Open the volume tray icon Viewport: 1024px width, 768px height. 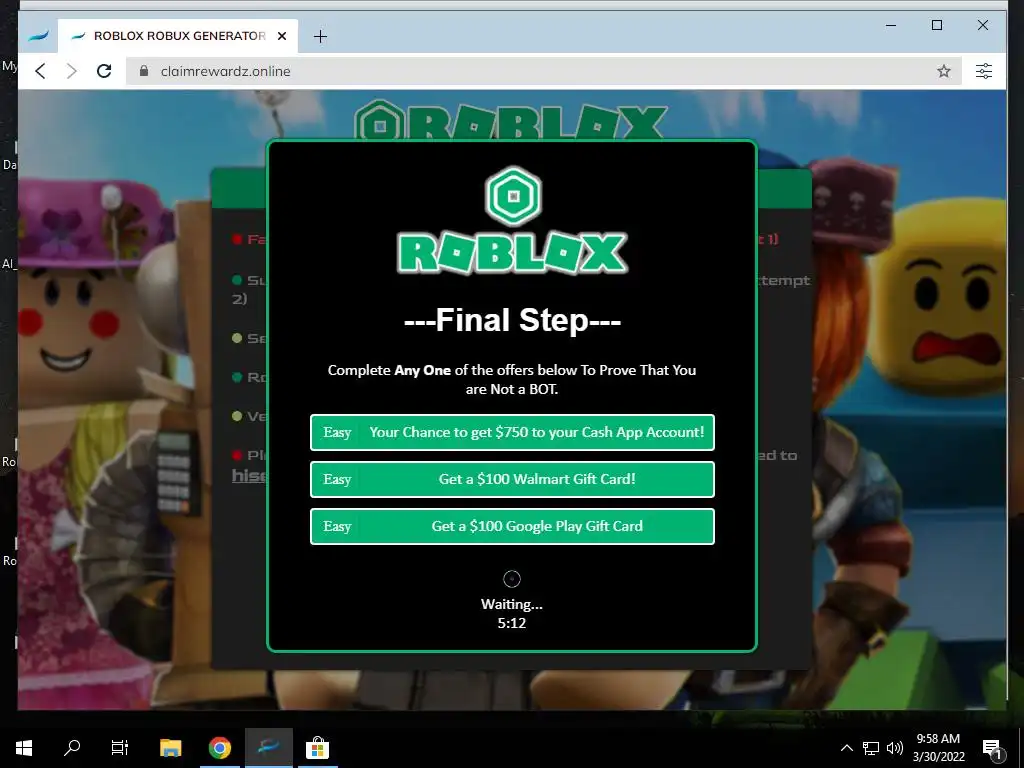(895, 748)
